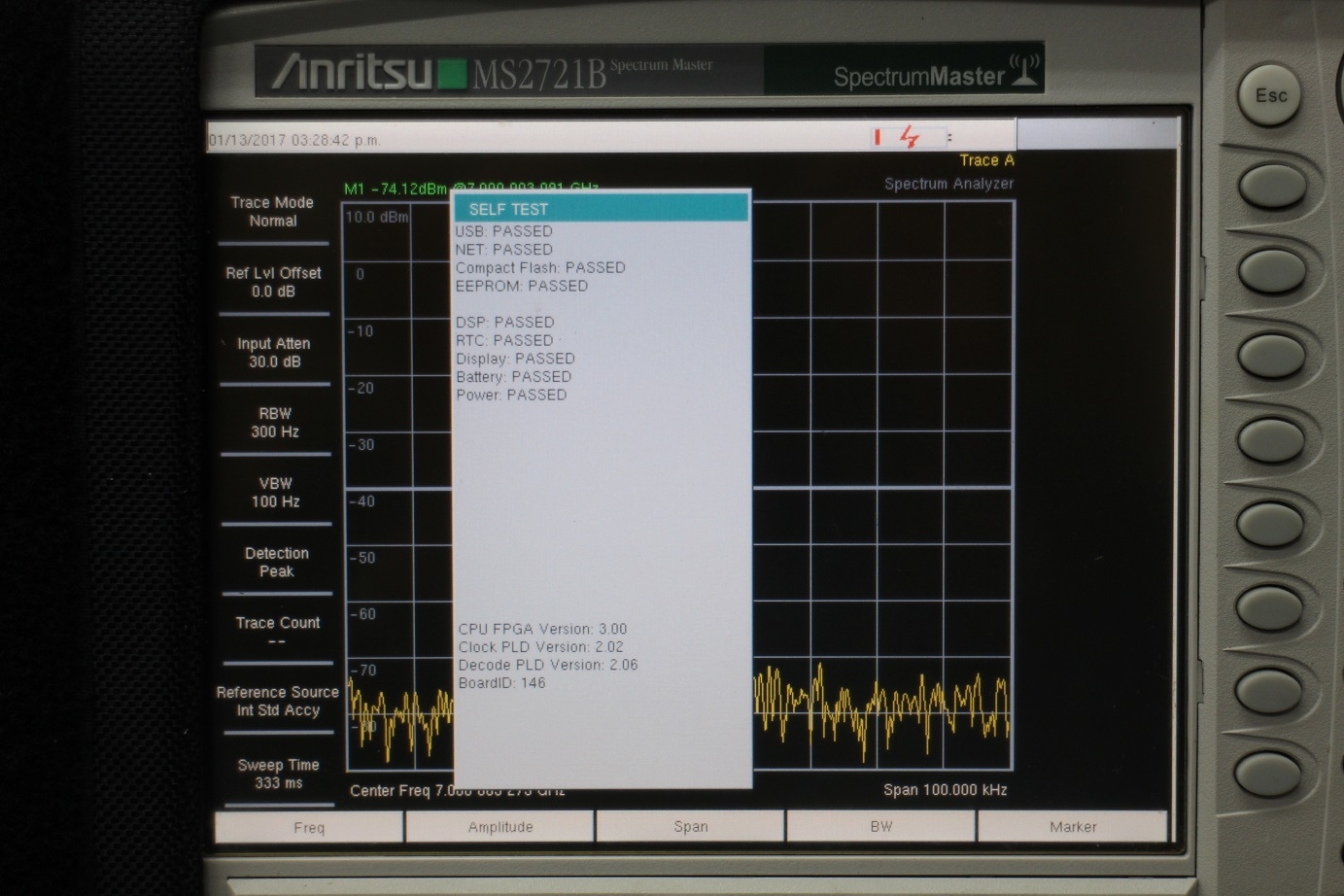
Task: Click the Trace Count setting
Action: click(278, 631)
